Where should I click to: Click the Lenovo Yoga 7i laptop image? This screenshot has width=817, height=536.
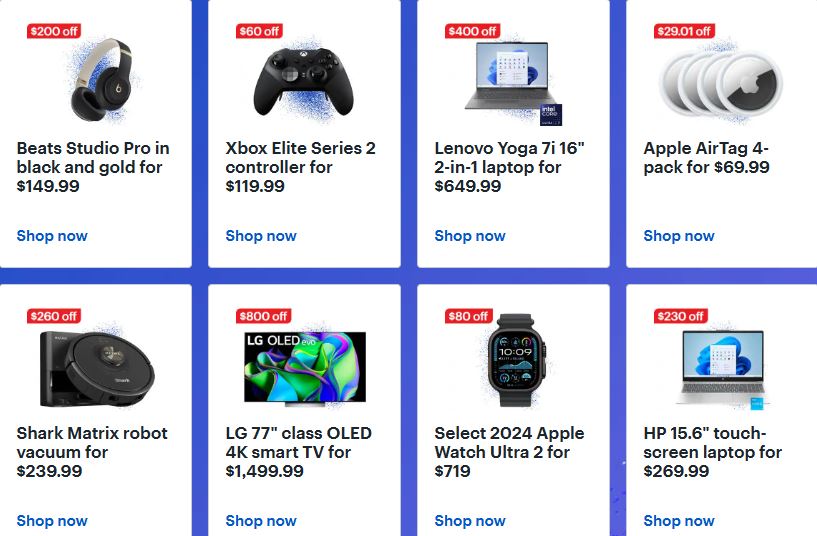click(507, 77)
